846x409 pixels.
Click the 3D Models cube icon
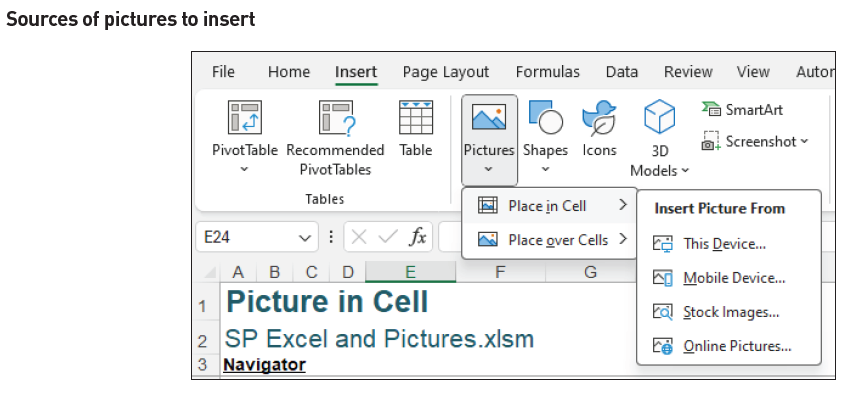click(x=659, y=117)
